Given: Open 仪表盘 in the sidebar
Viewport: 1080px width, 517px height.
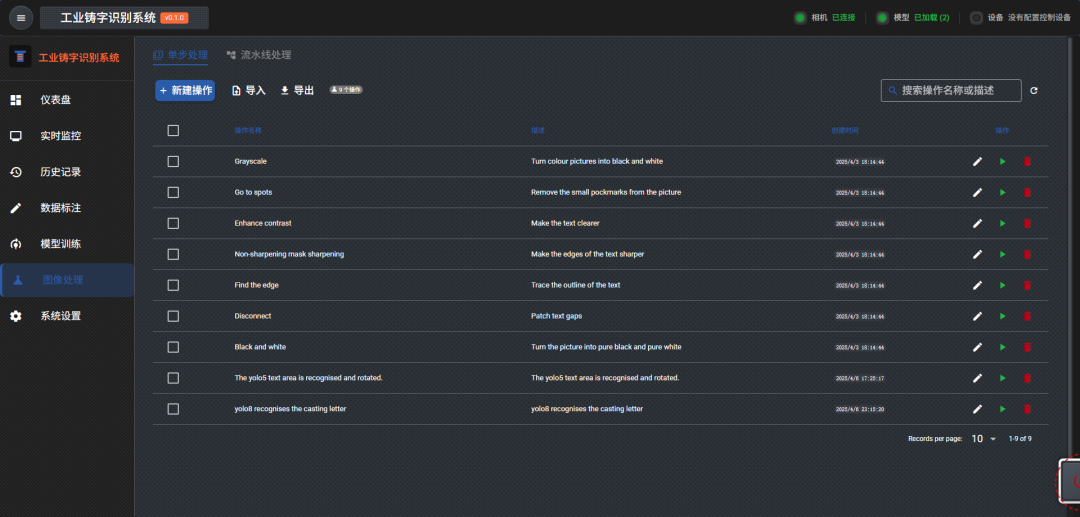Looking at the screenshot, I should 67,101.
